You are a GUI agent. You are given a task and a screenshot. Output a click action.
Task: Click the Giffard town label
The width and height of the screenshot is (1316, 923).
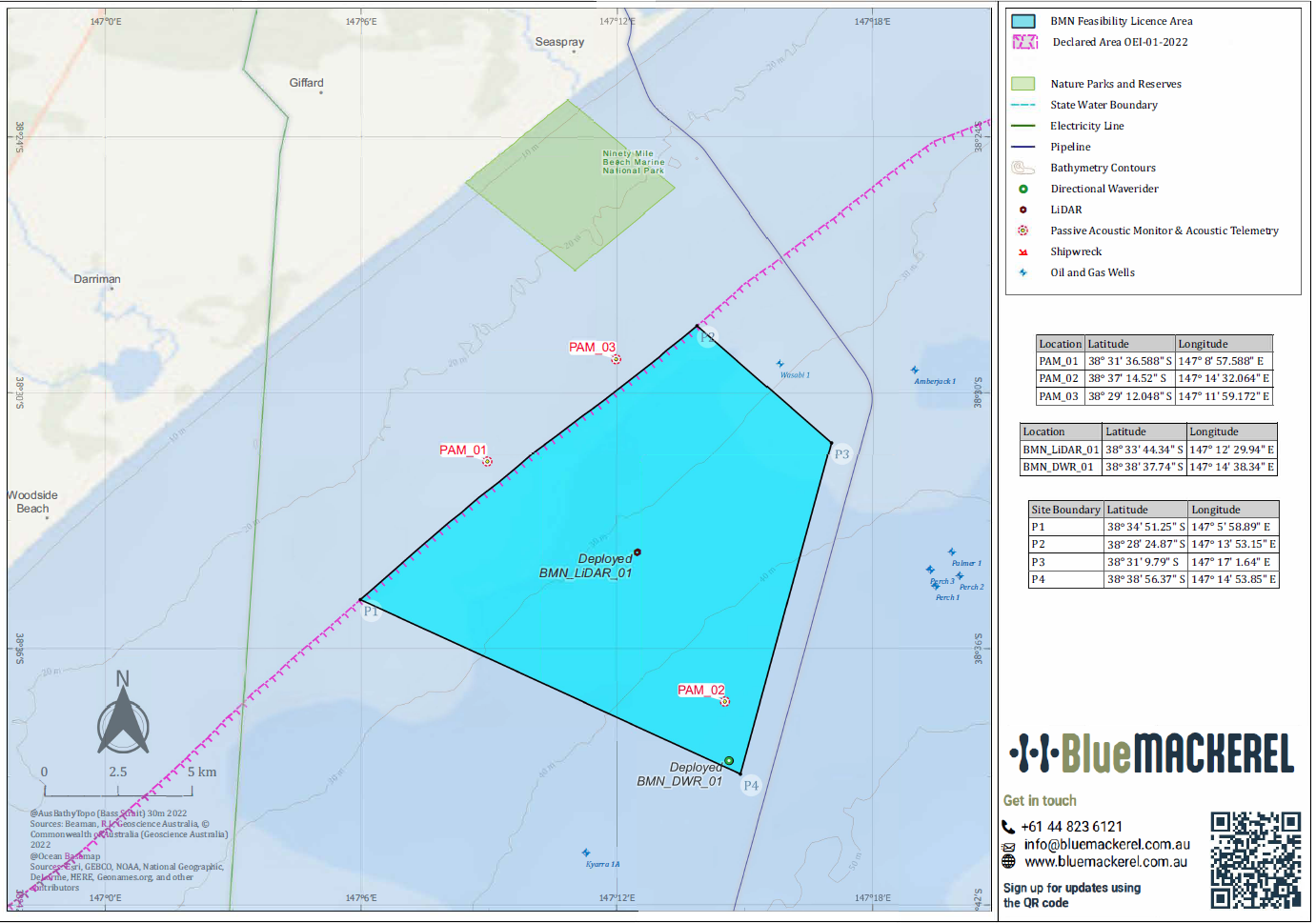307,83
